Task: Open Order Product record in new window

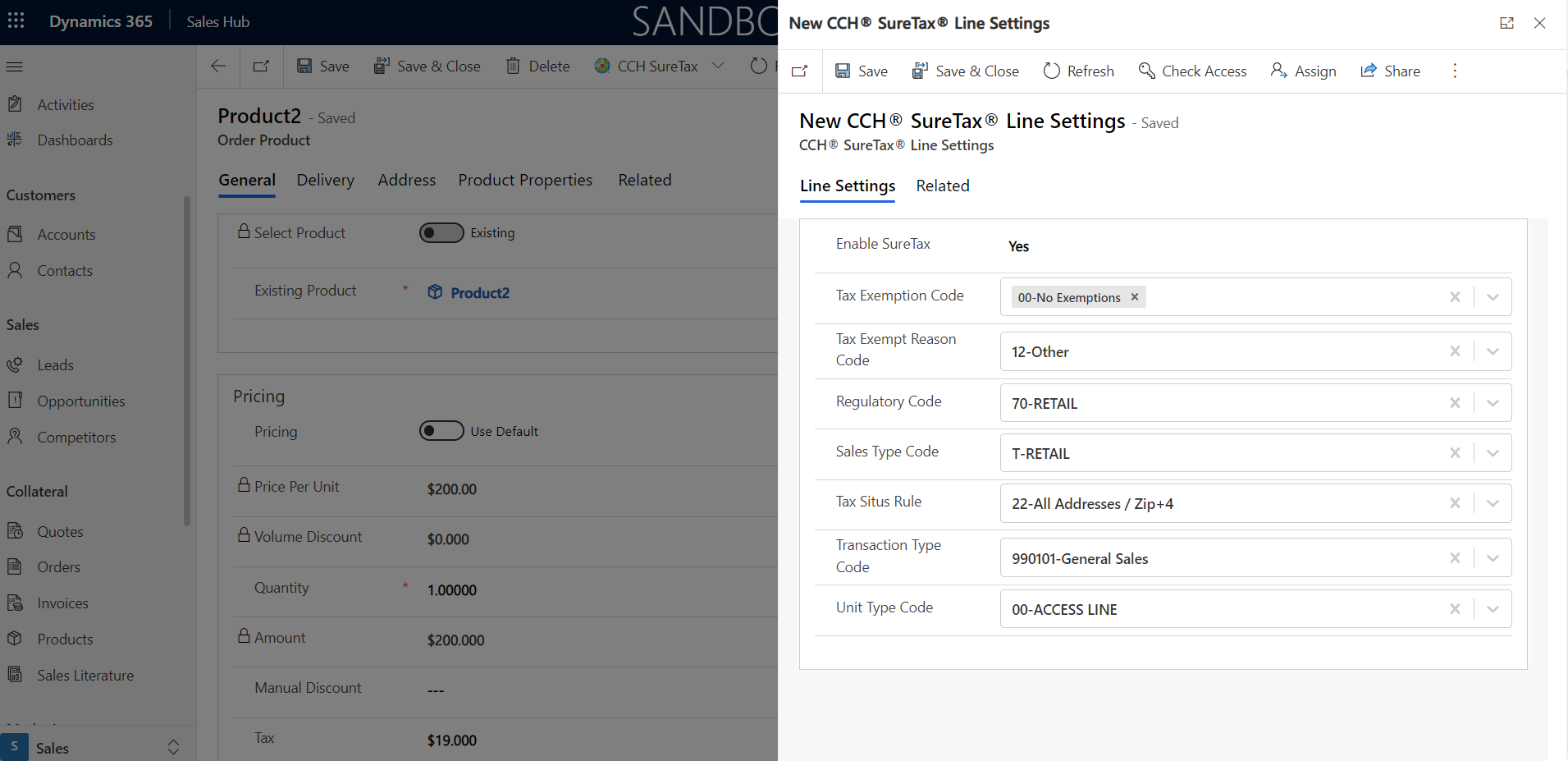Action: click(x=261, y=66)
